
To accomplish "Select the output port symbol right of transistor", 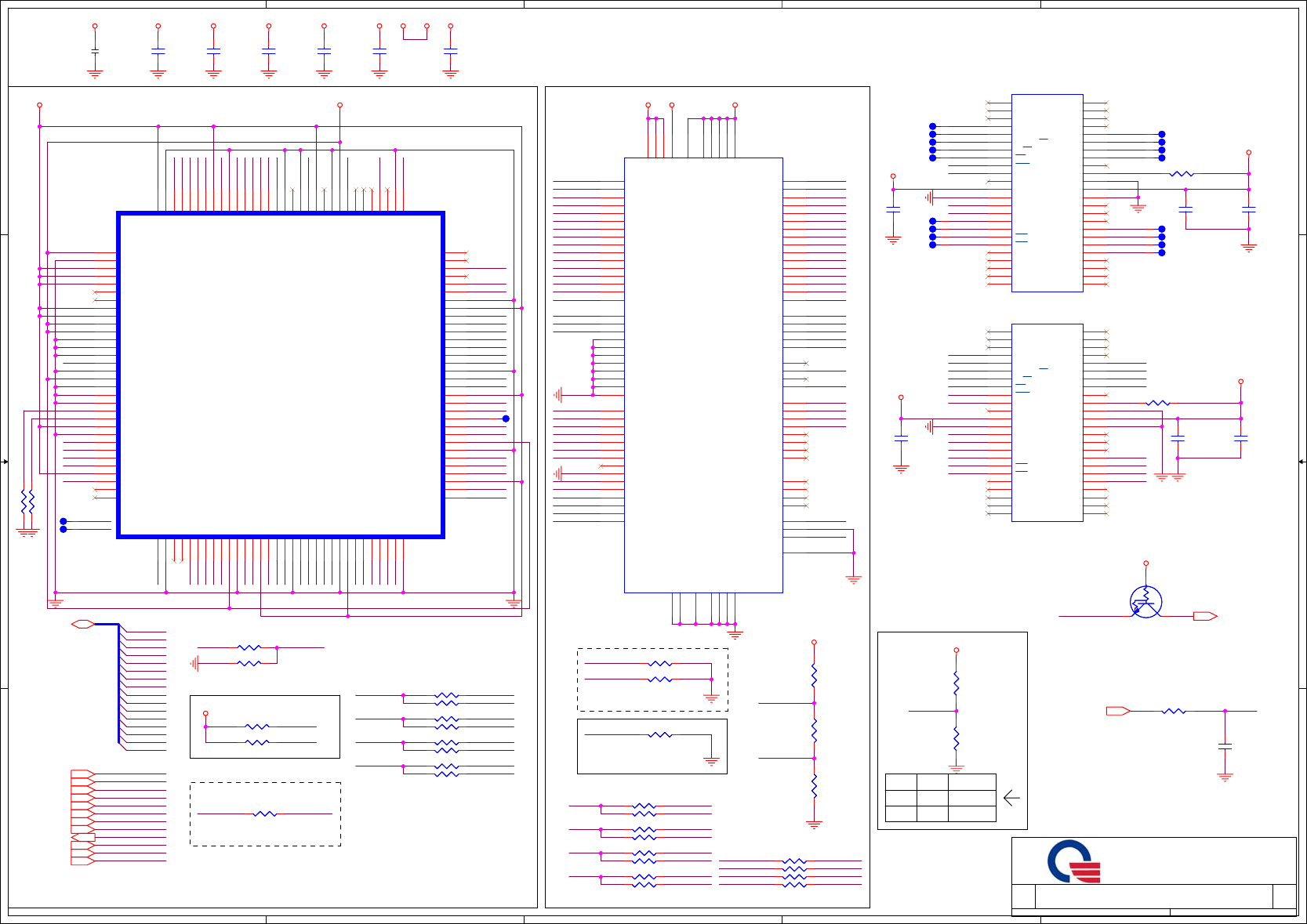I will [1205, 616].
